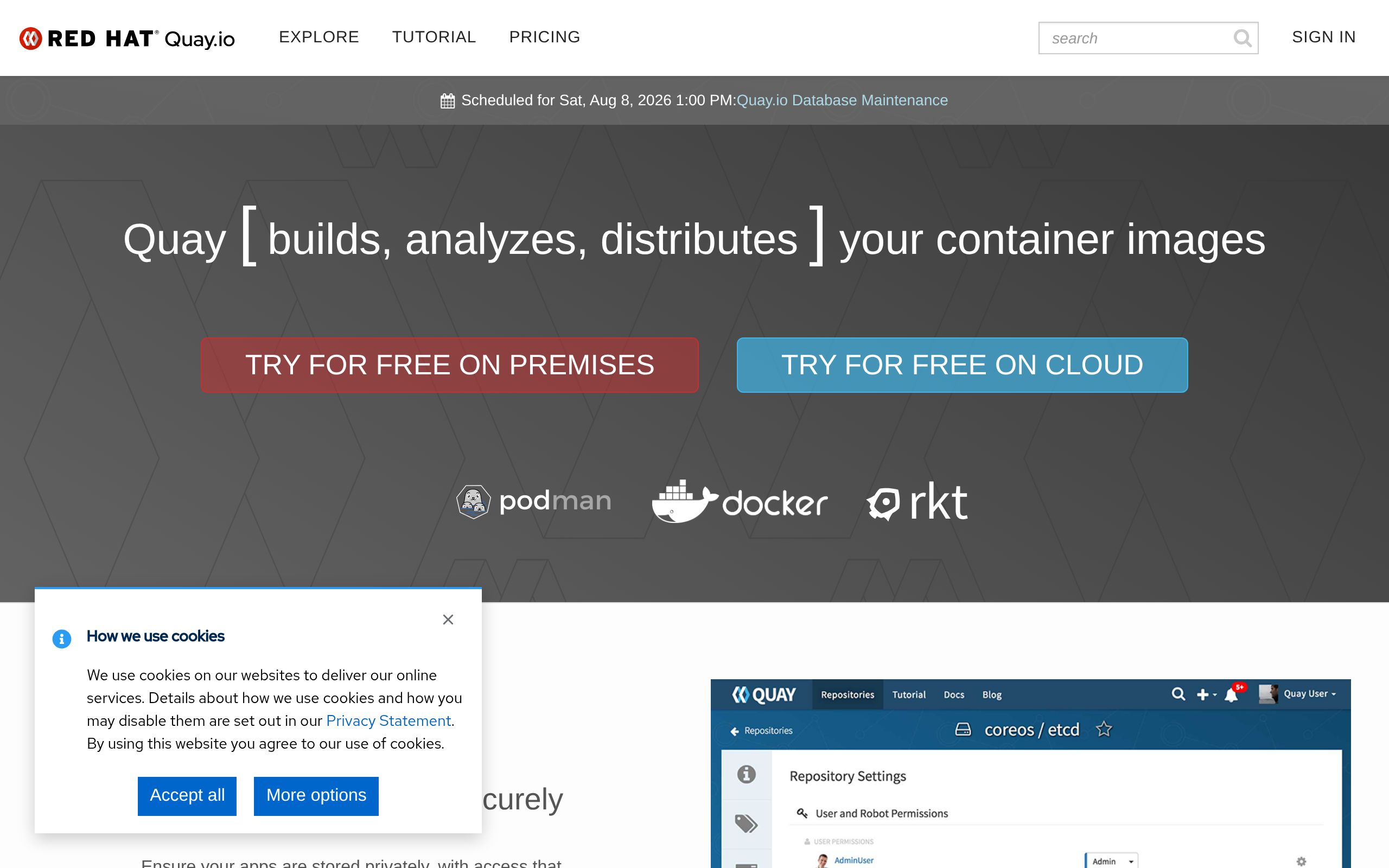Open the Quay.io Database Maintenance link

point(842,100)
